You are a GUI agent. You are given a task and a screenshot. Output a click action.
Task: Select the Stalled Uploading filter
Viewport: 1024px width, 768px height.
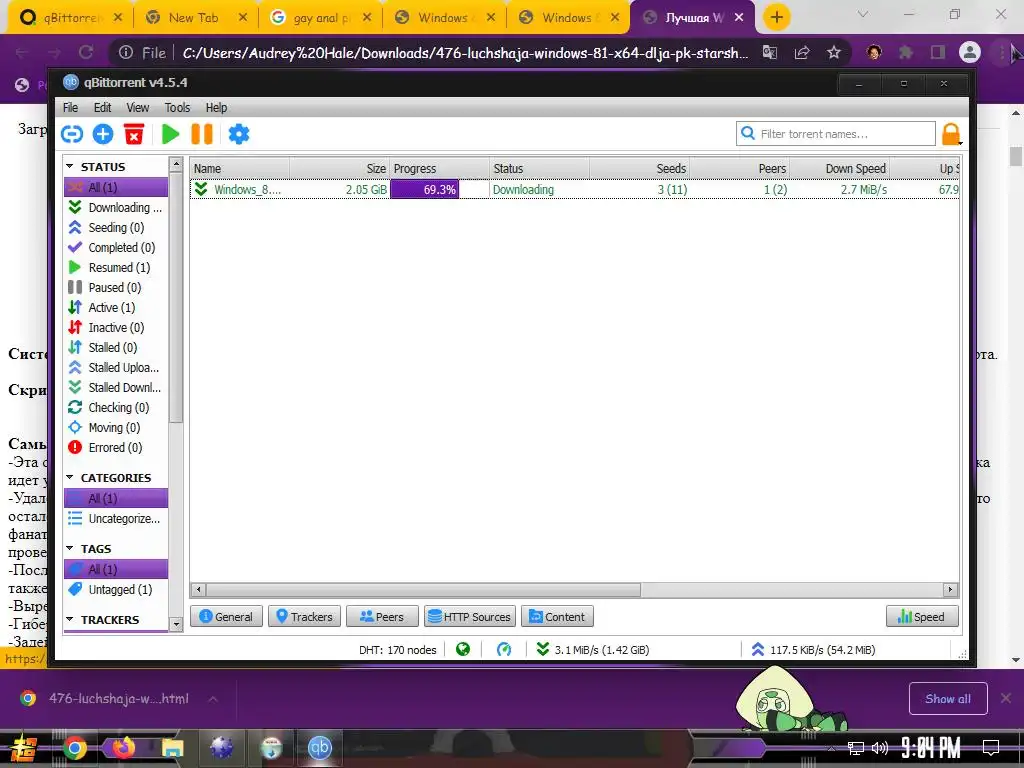click(x=116, y=368)
